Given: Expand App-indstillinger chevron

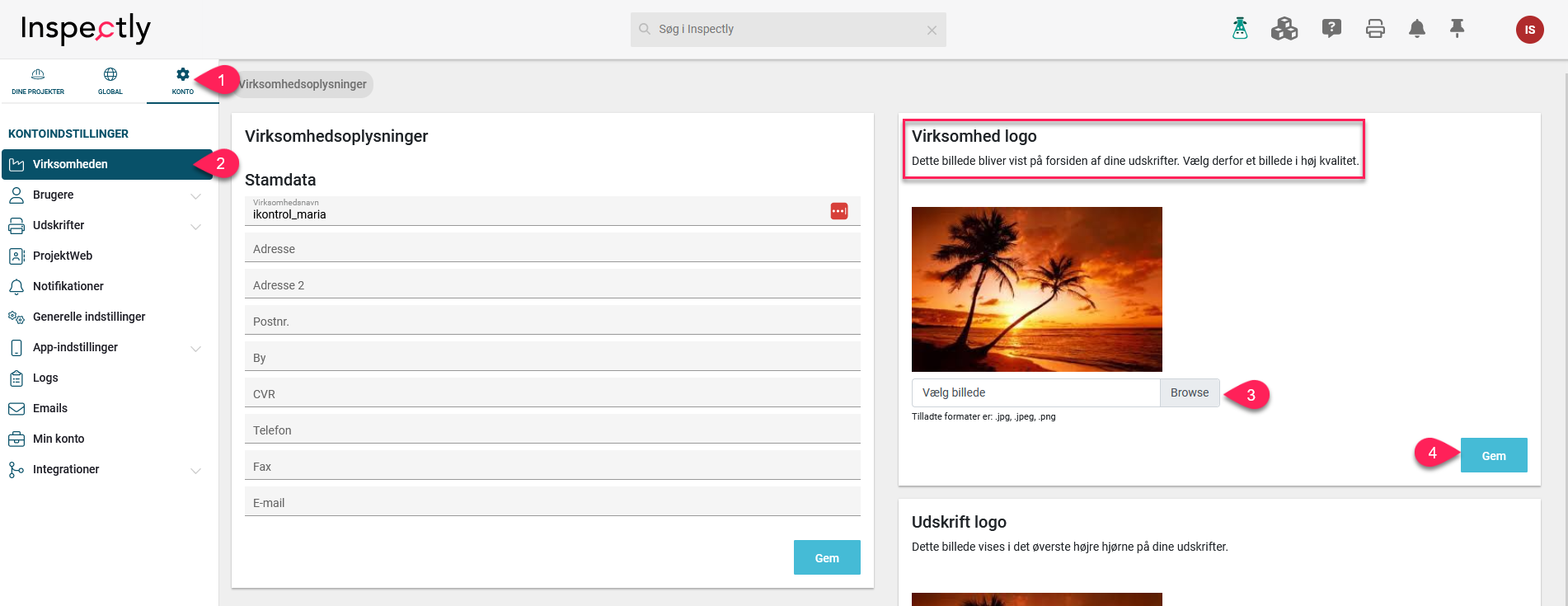Looking at the screenshot, I should (x=196, y=349).
